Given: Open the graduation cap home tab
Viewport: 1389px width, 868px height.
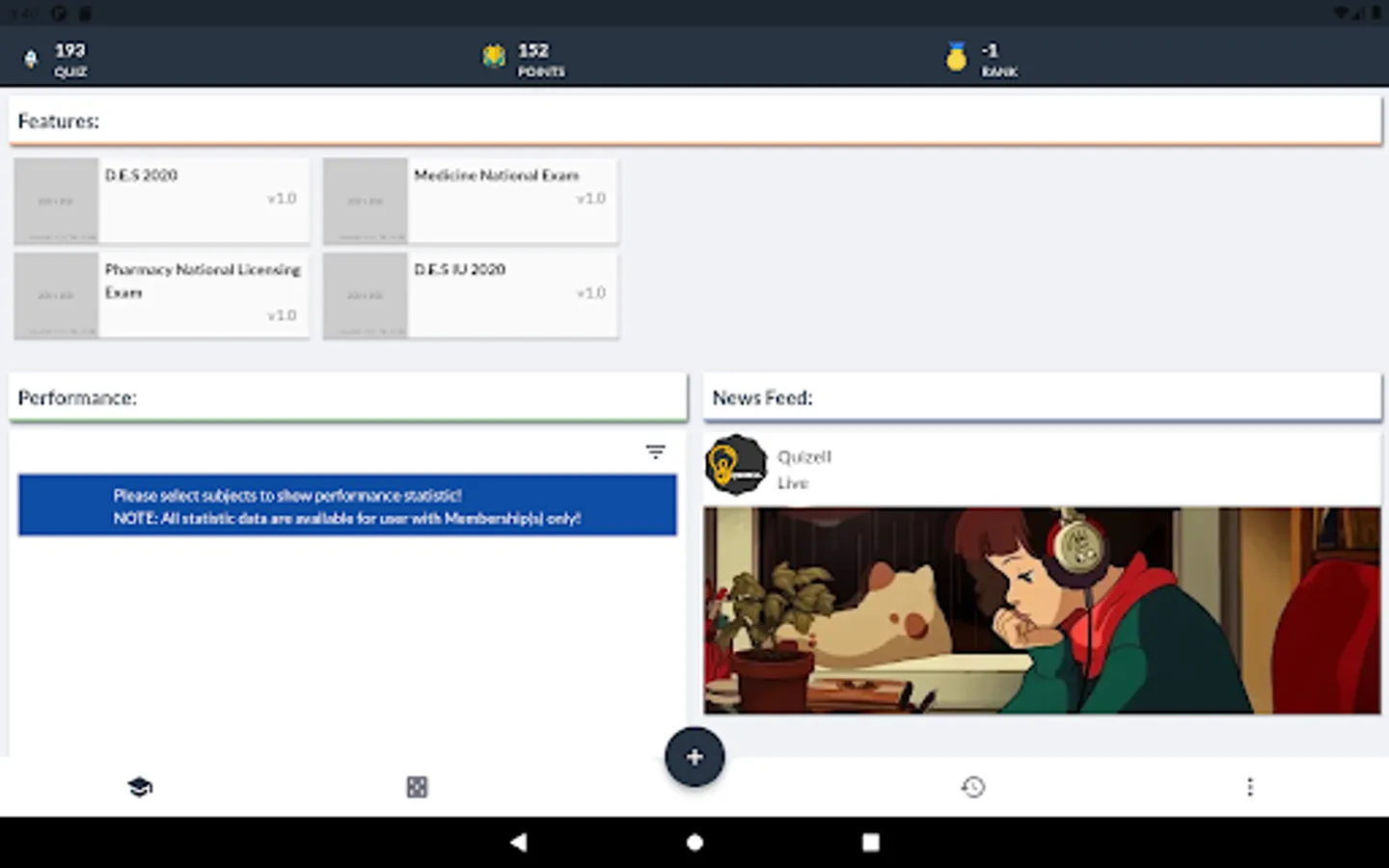Looking at the screenshot, I should 140,787.
